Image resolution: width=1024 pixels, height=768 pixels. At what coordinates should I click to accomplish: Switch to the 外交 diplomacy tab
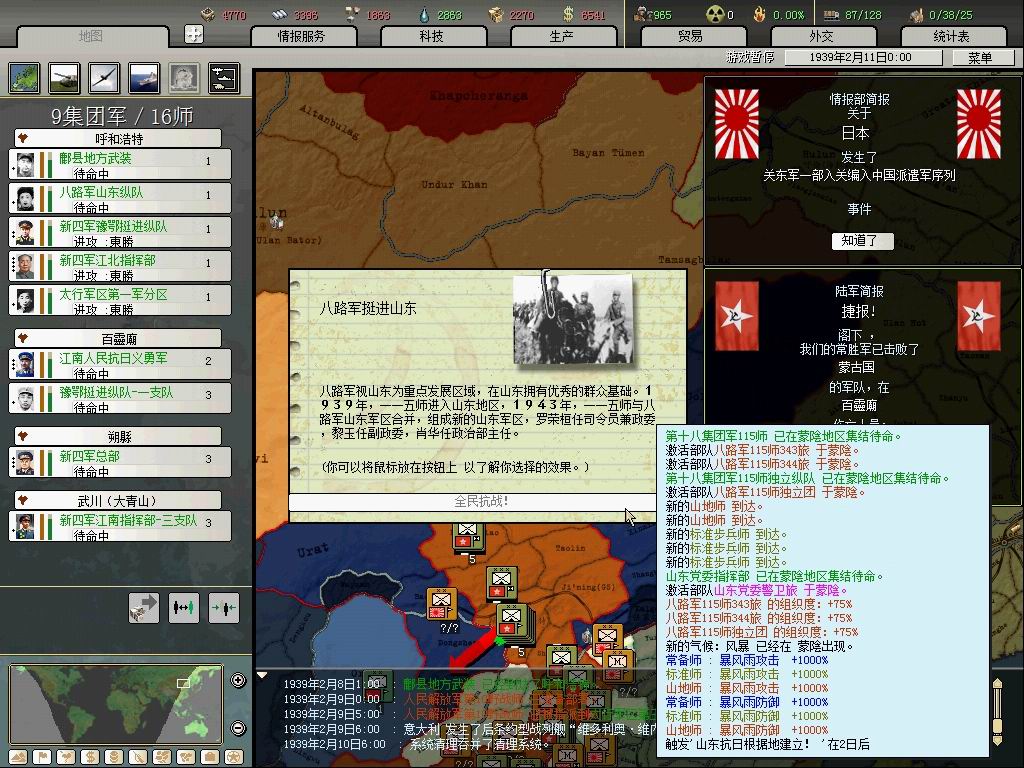[820, 36]
